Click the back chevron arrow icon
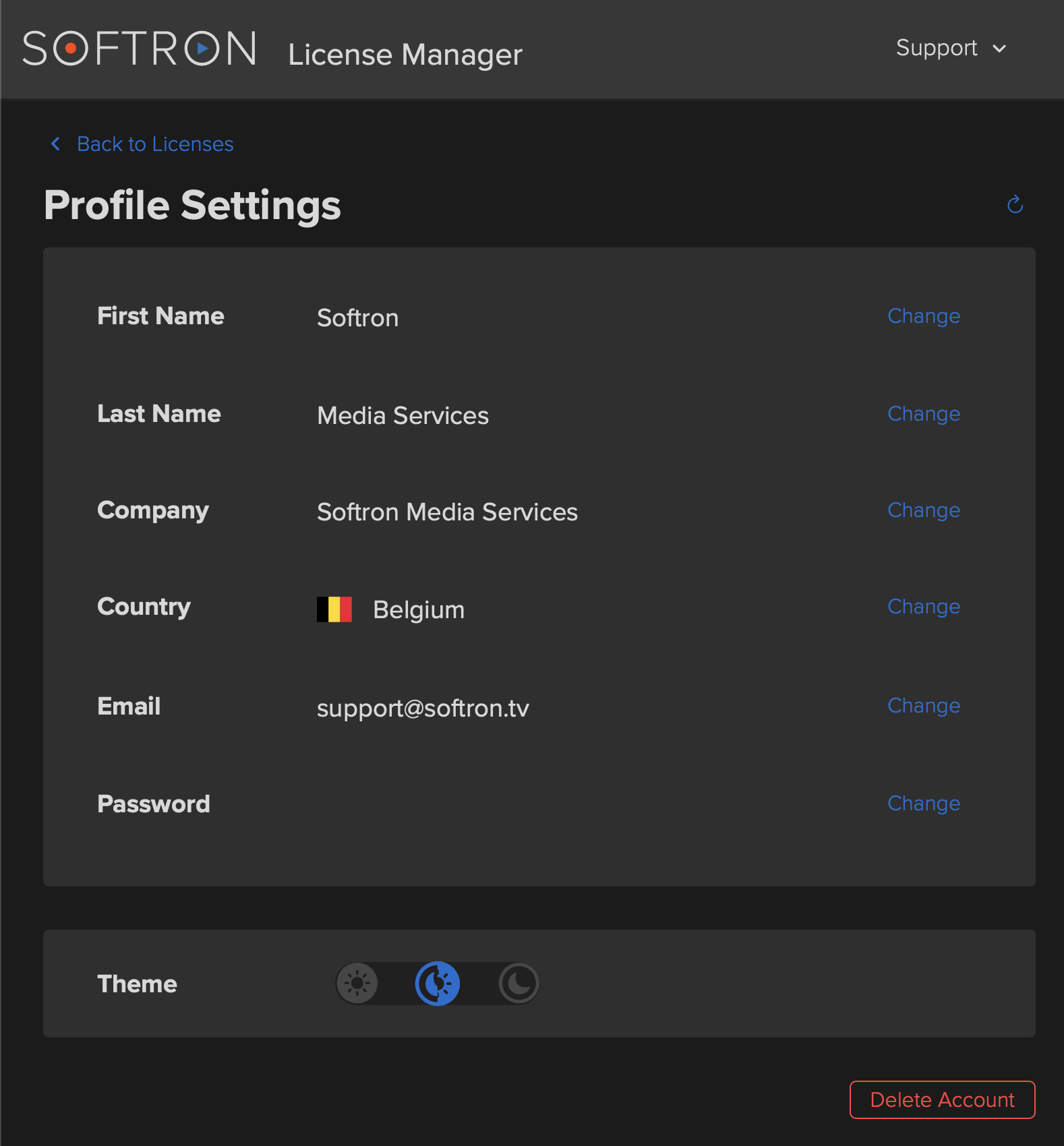The height and width of the screenshot is (1146, 1064). [56, 144]
